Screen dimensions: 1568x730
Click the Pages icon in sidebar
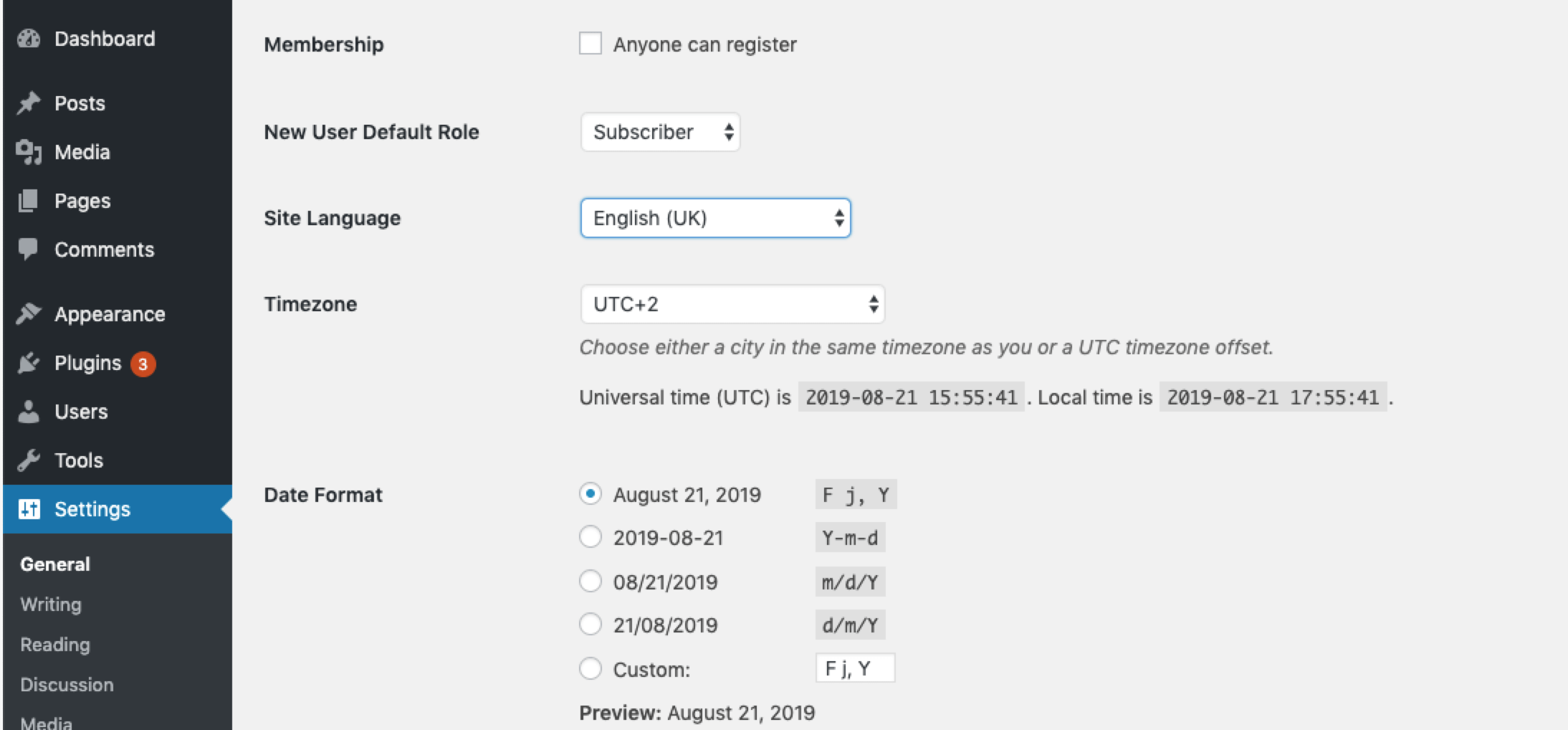[x=29, y=201]
